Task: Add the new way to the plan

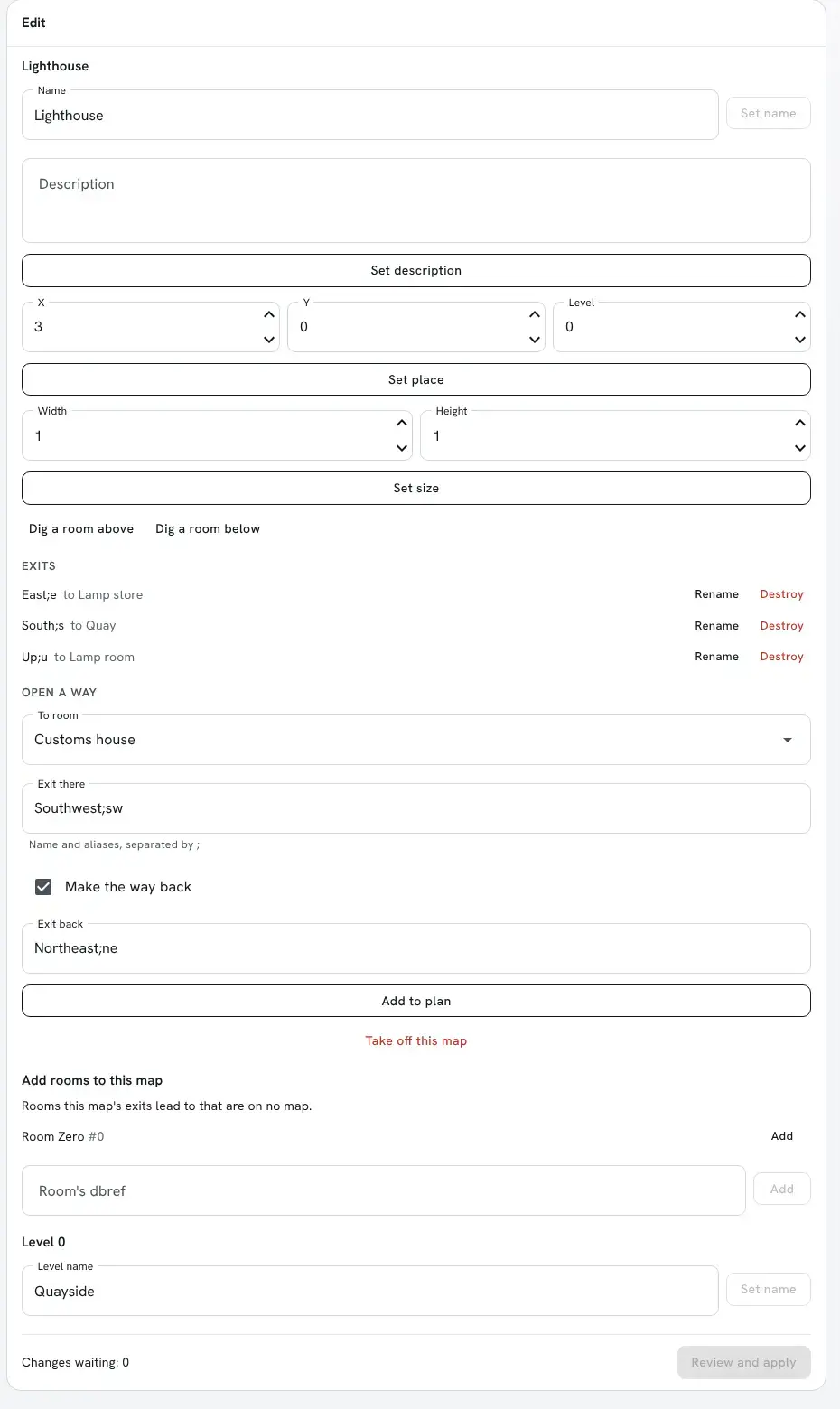Action: 416,1001
